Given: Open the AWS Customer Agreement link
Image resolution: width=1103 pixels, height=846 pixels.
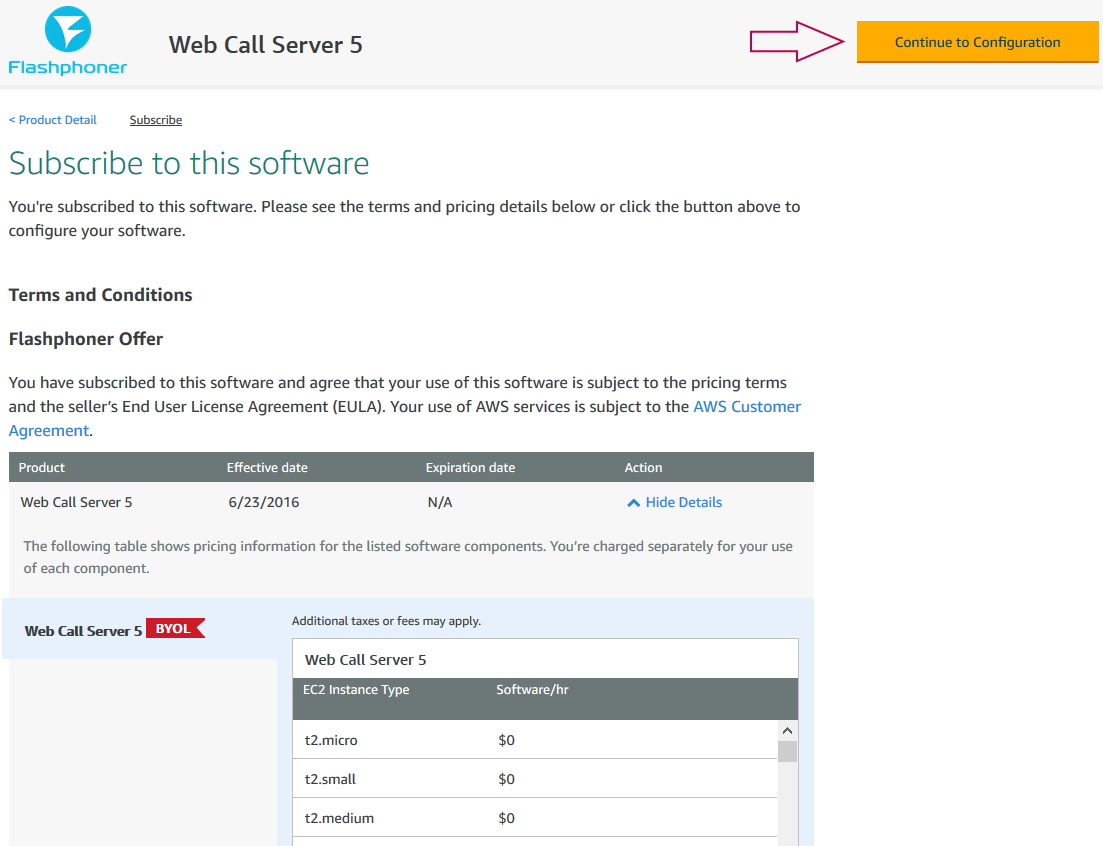Looking at the screenshot, I should point(746,407).
